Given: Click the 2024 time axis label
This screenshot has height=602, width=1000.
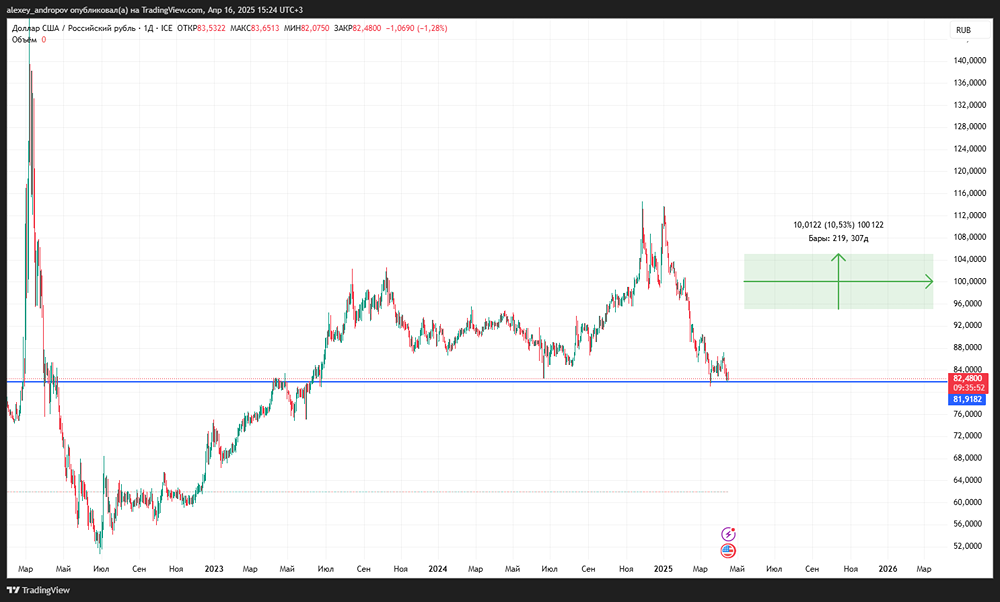Looking at the screenshot, I should point(438,569).
